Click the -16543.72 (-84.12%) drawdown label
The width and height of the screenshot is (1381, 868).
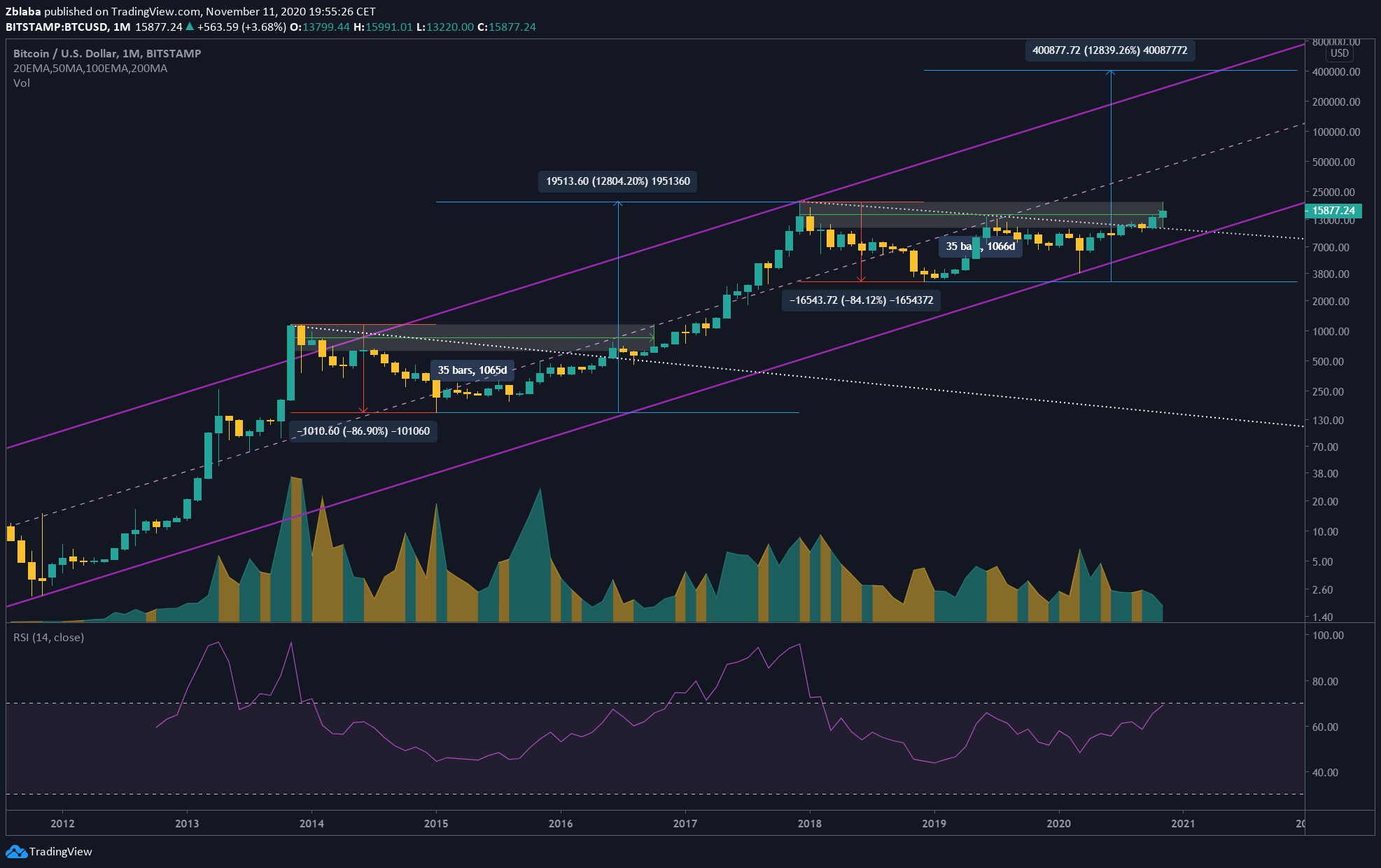click(x=861, y=300)
